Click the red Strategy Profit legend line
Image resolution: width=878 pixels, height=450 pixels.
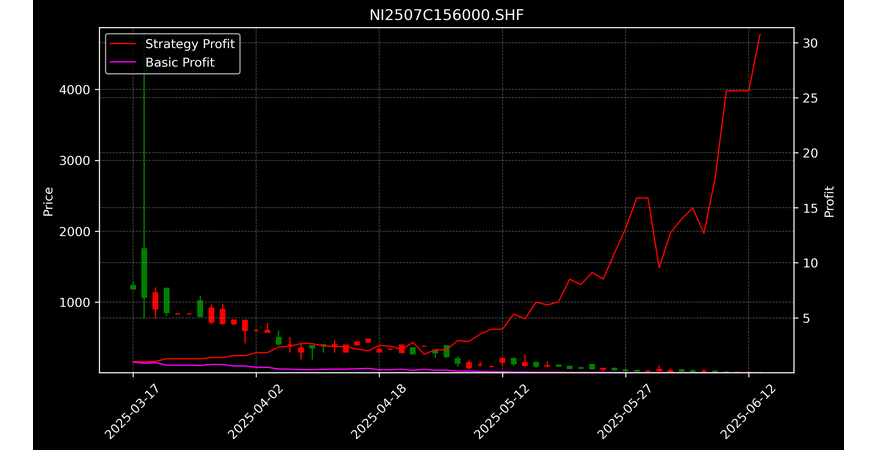point(123,44)
